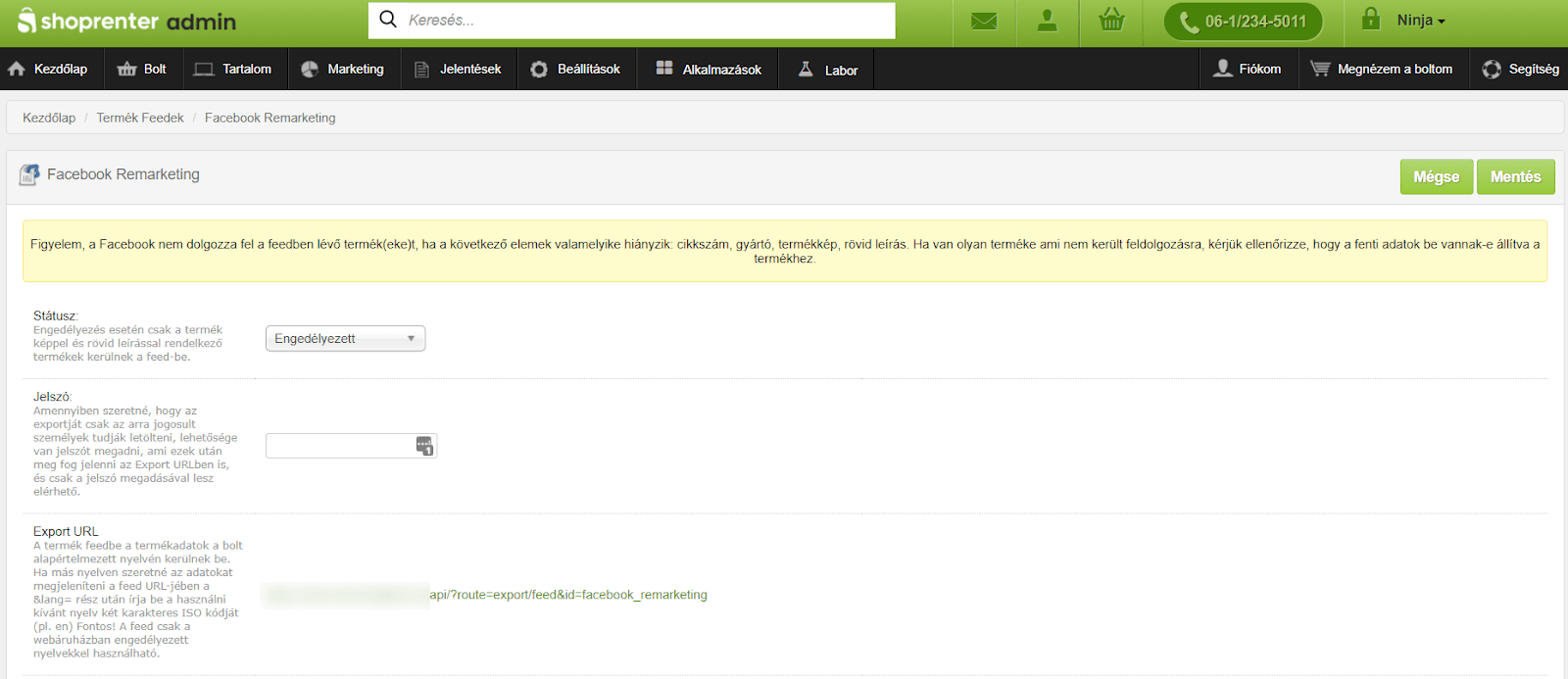Click the Mégse cancel button
The height and width of the screenshot is (679, 1568).
pyautogui.click(x=1436, y=176)
